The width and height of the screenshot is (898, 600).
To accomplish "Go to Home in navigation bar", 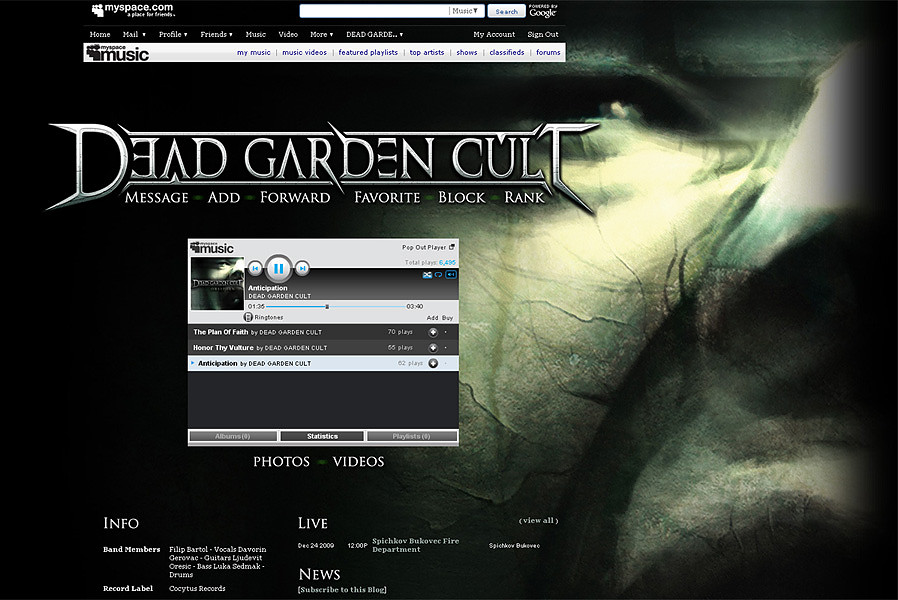I will coord(100,34).
